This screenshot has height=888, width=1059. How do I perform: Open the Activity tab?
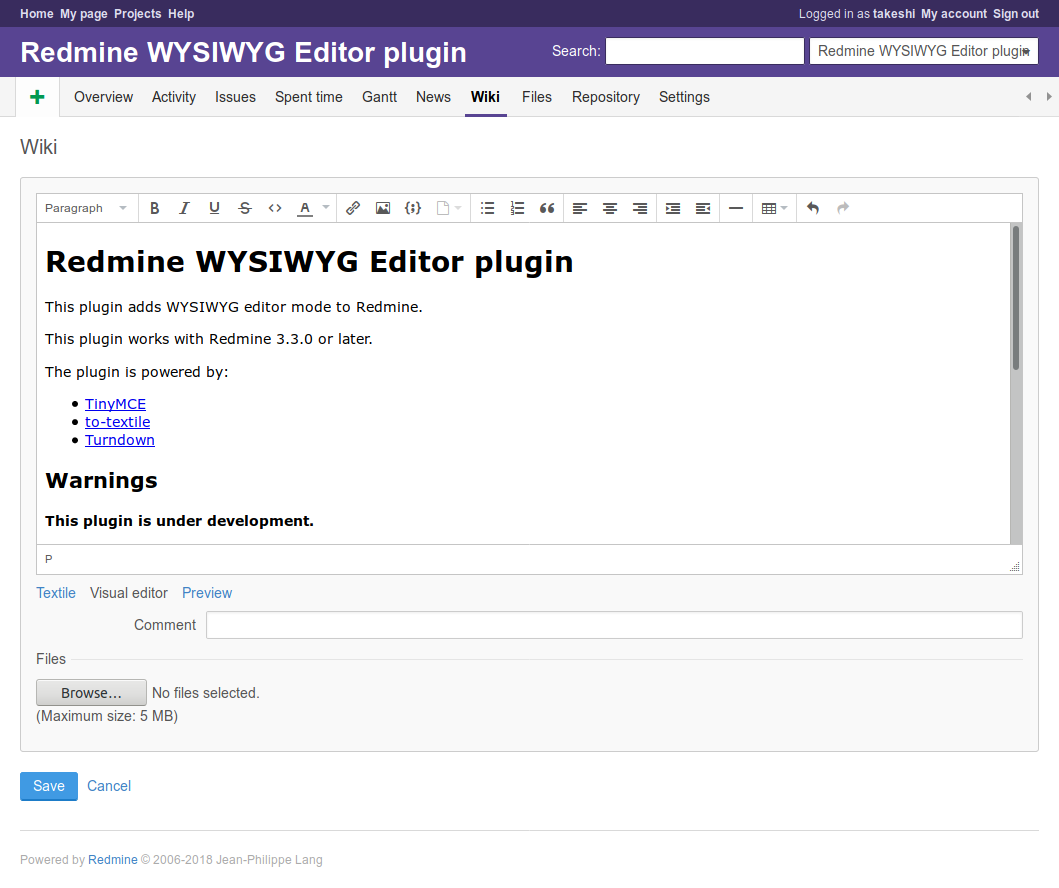pos(174,97)
